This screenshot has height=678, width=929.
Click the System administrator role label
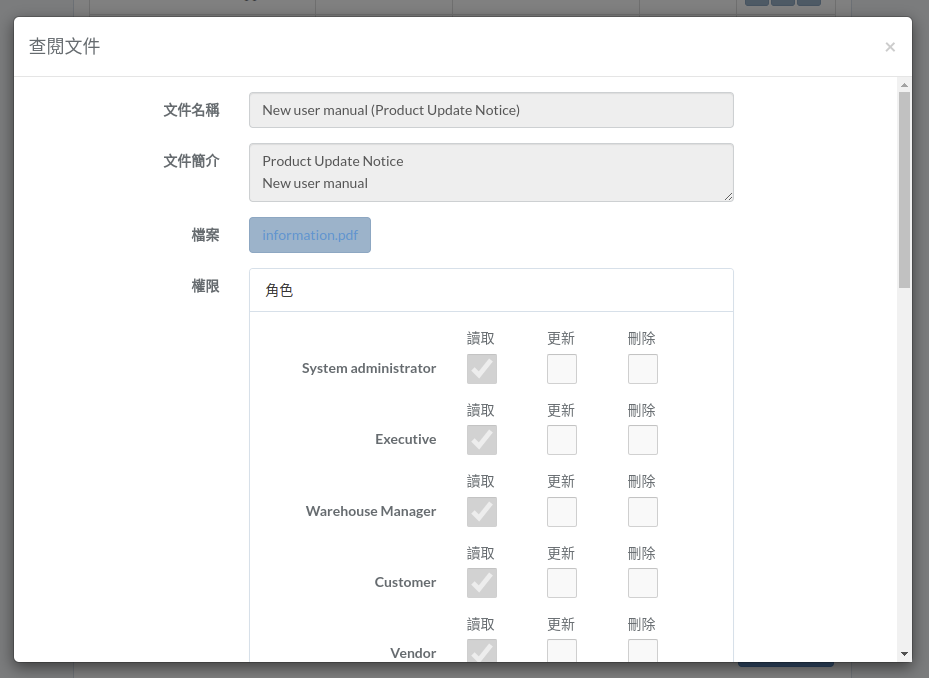[x=369, y=368]
